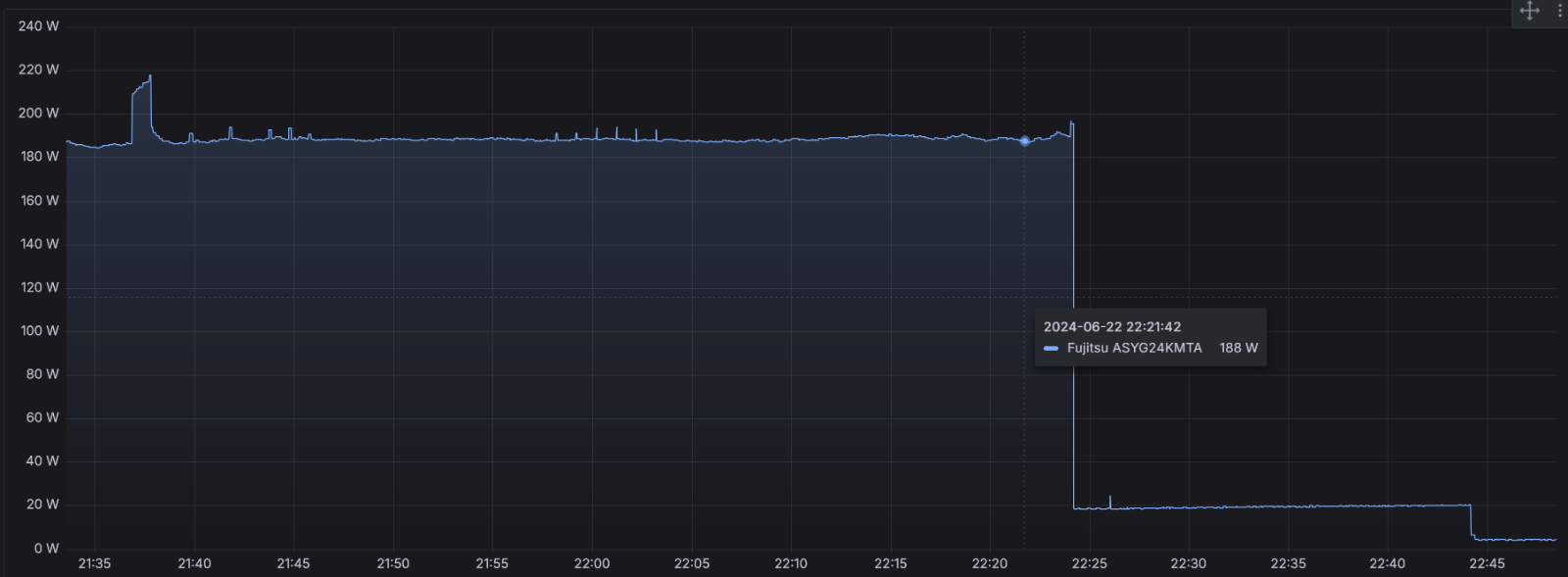The width and height of the screenshot is (1568, 577).
Task: Click the Fujitsu ASYG24KMTA series color swatch
Action: pyautogui.click(x=1052, y=348)
